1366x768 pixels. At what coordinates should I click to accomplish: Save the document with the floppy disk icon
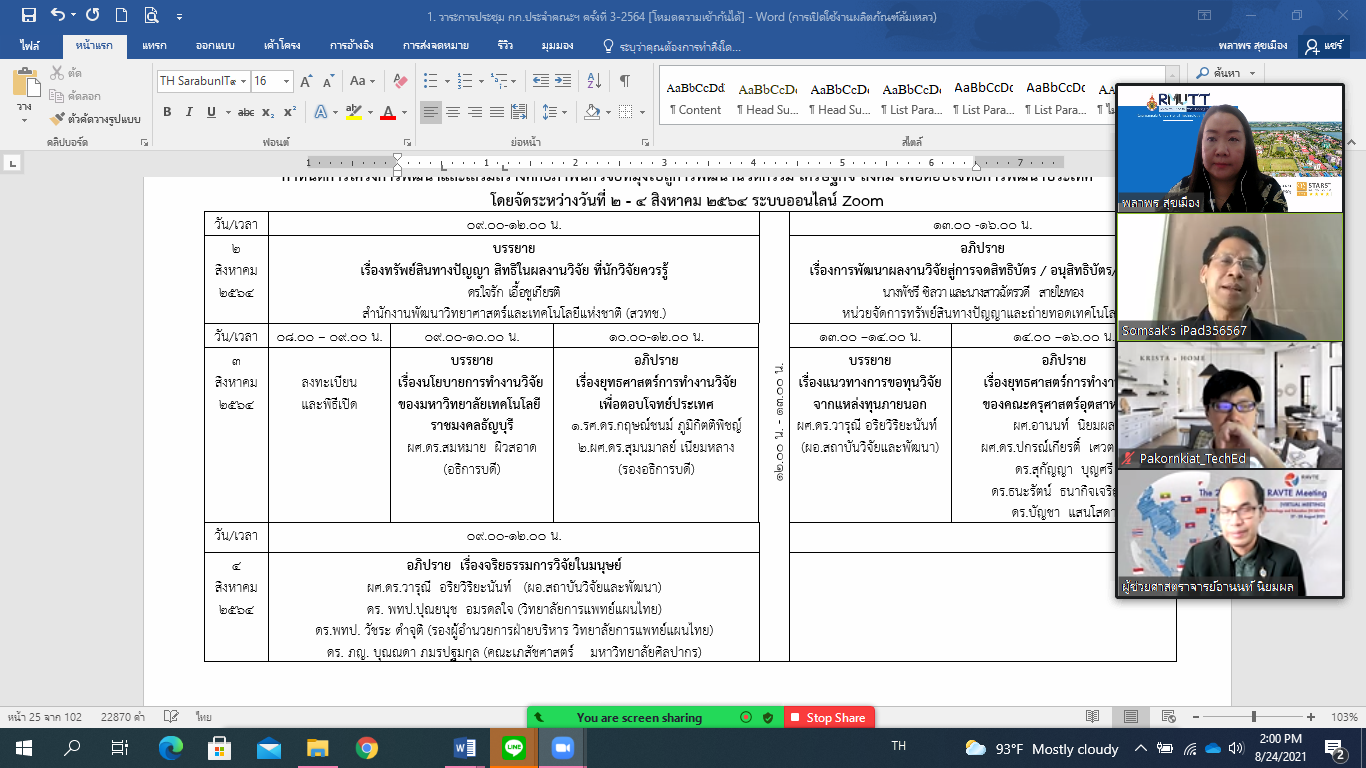28,15
